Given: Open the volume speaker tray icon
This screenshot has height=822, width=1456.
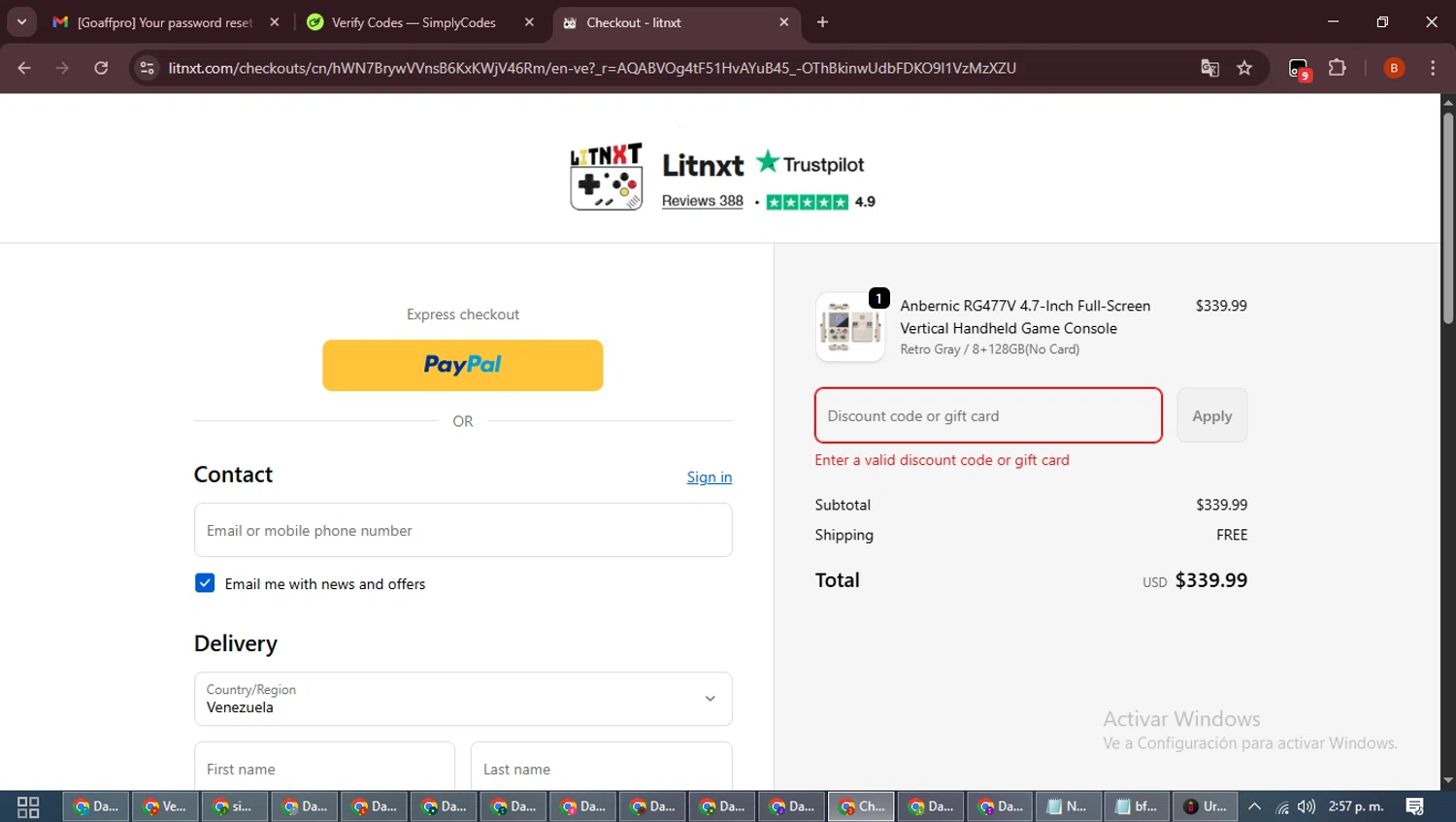Looking at the screenshot, I should (x=1307, y=806).
